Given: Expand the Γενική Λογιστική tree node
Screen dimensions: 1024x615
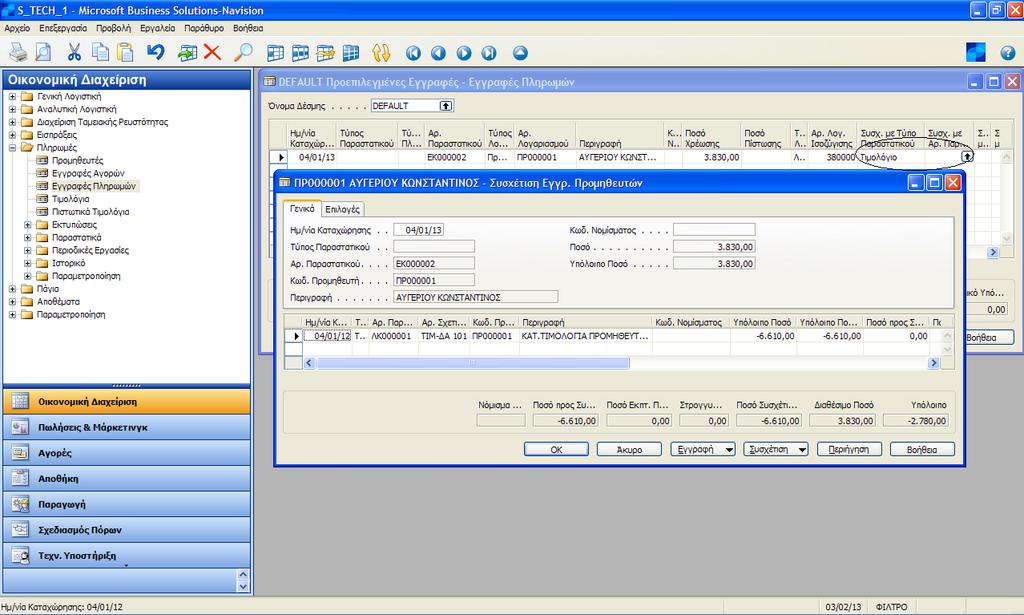Looking at the screenshot, I should (x=12, y=96).
